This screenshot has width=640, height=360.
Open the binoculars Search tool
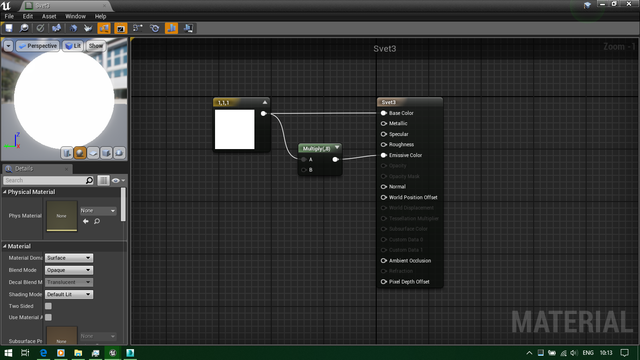tap(56, 28)
